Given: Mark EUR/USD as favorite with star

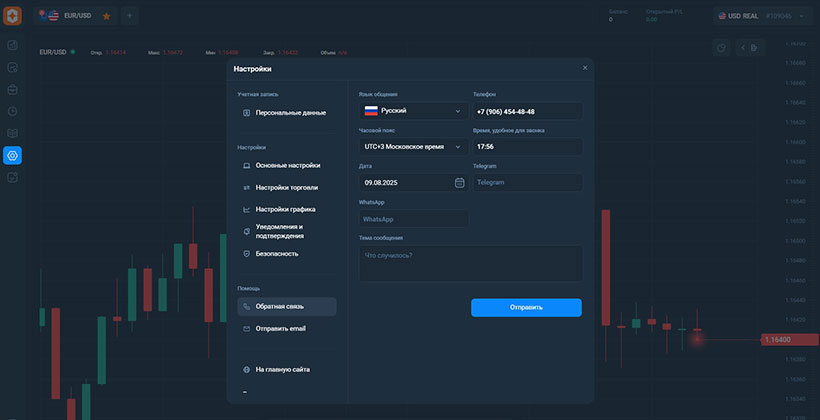Looking at the screenshot, I should click(107, 16).
